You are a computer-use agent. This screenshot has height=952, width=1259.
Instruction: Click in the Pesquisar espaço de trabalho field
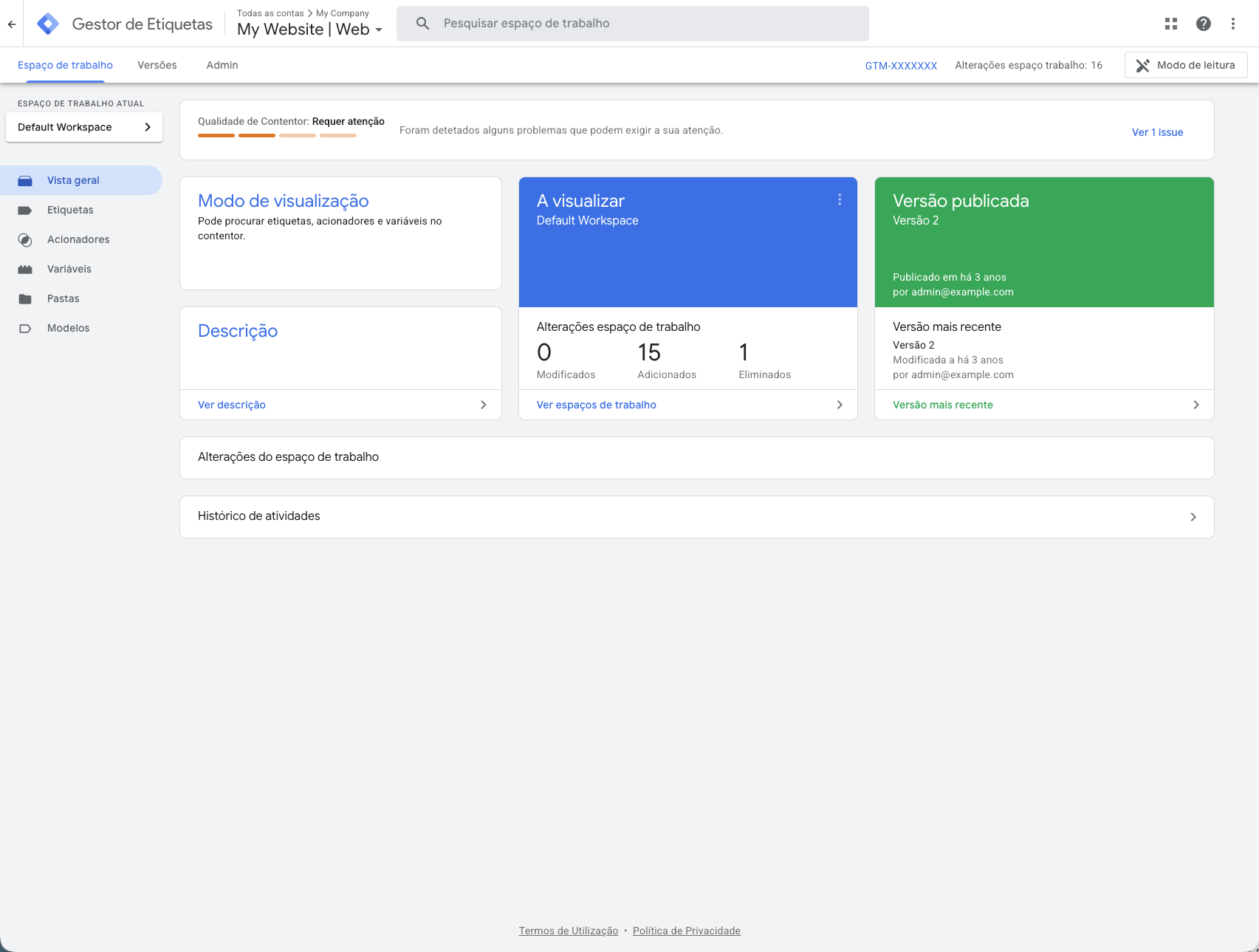tap(633, 24)
